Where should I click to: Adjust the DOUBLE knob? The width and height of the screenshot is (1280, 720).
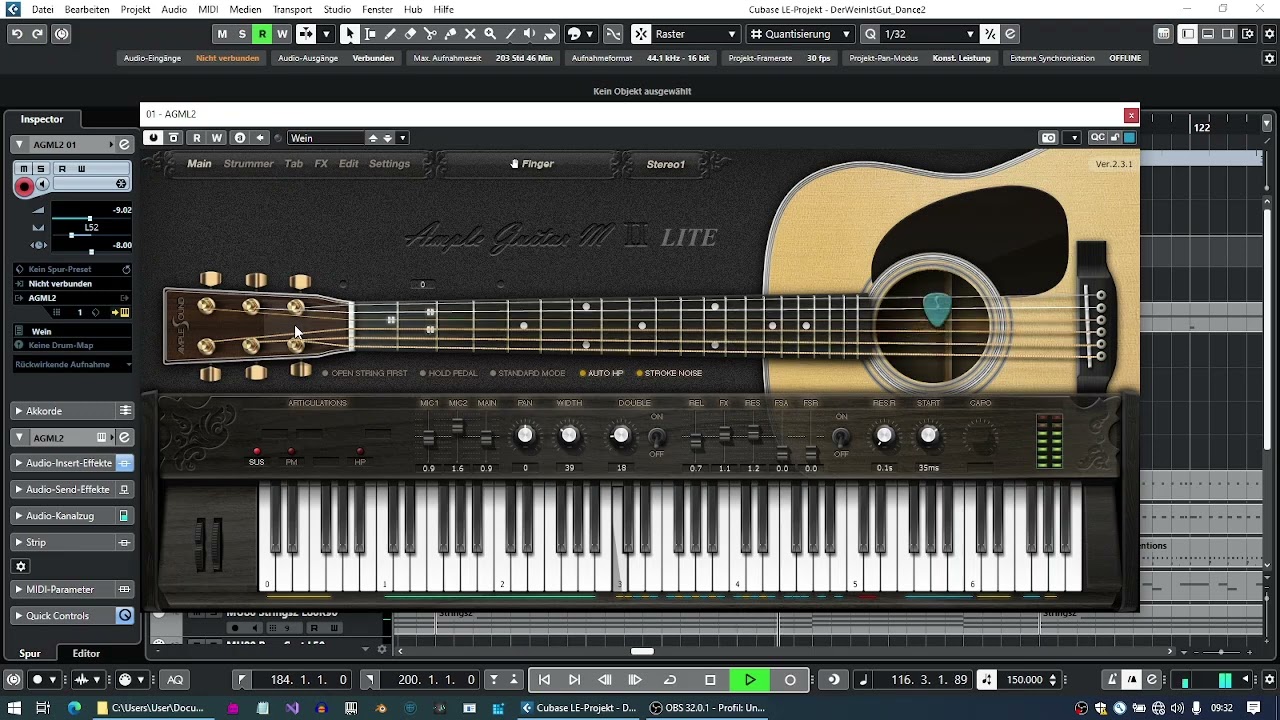point(621,435)
